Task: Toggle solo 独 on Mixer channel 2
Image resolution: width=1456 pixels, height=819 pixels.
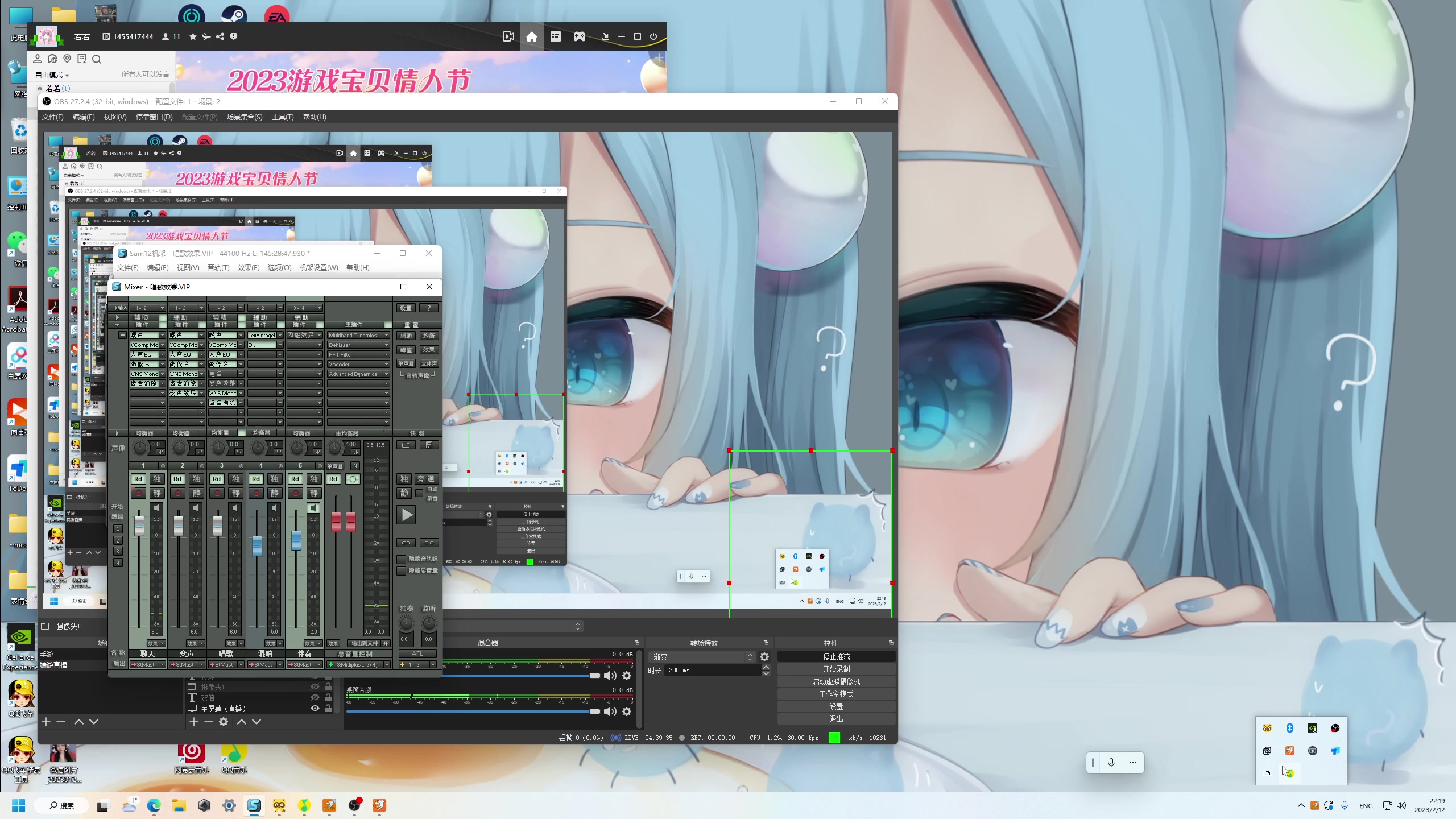Action: tap(196, 479)
